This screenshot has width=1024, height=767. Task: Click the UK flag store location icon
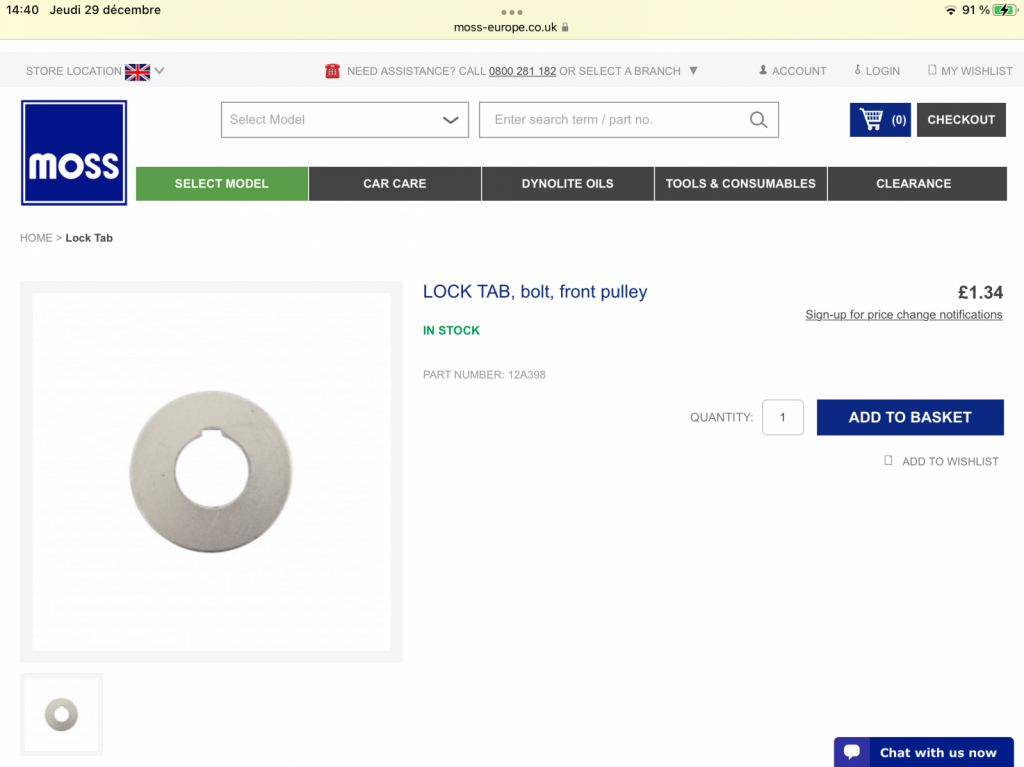[137, 72]
